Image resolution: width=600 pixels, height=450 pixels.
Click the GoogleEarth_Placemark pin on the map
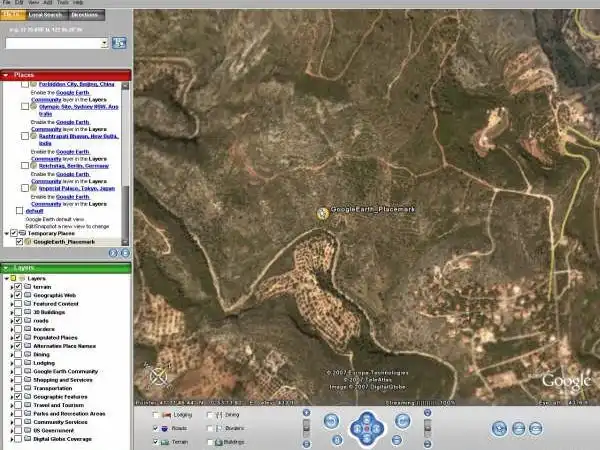(323, 214)
